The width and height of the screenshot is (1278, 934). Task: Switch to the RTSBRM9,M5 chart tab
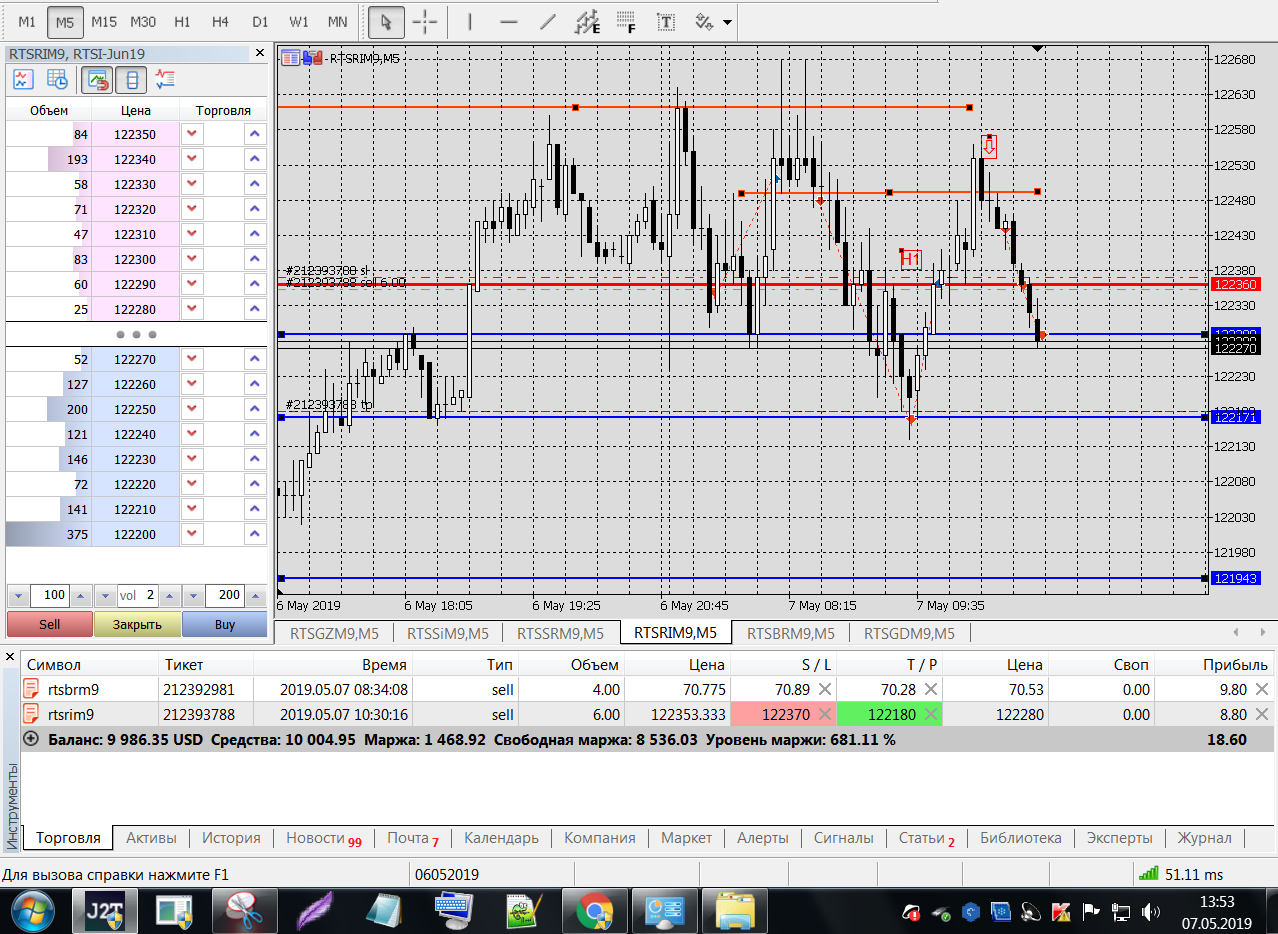[790, 633]
